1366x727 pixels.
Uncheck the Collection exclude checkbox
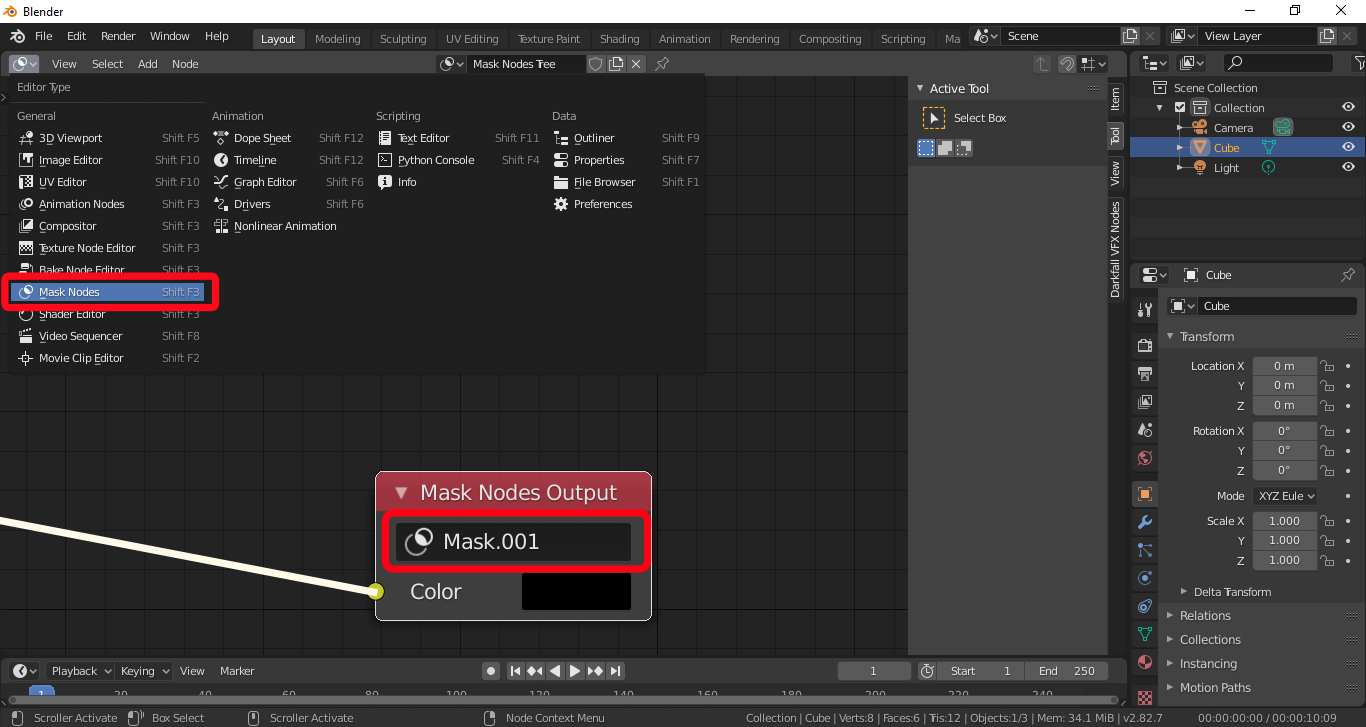(1180, 108)
